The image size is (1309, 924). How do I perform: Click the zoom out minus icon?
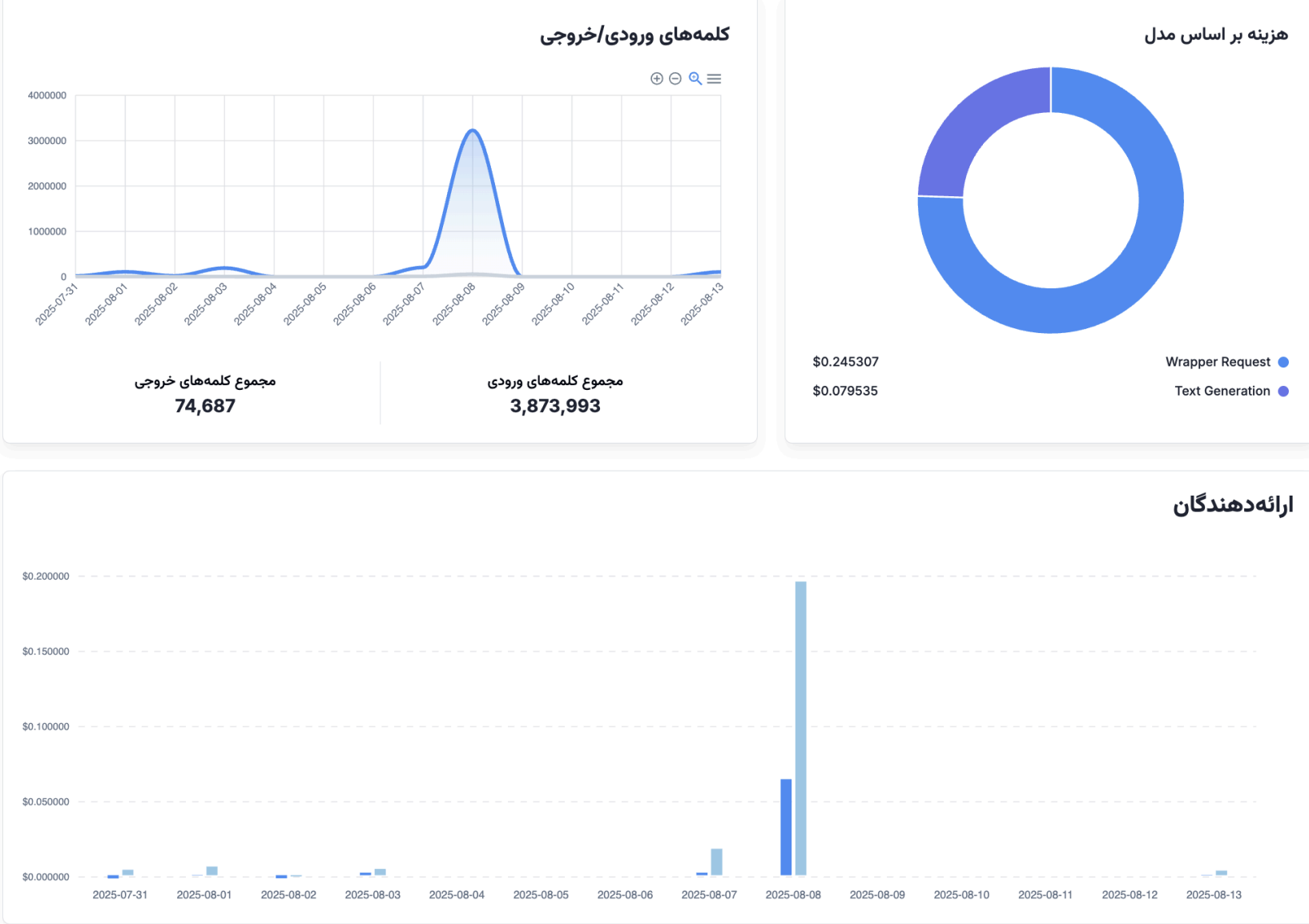(675, 78)
